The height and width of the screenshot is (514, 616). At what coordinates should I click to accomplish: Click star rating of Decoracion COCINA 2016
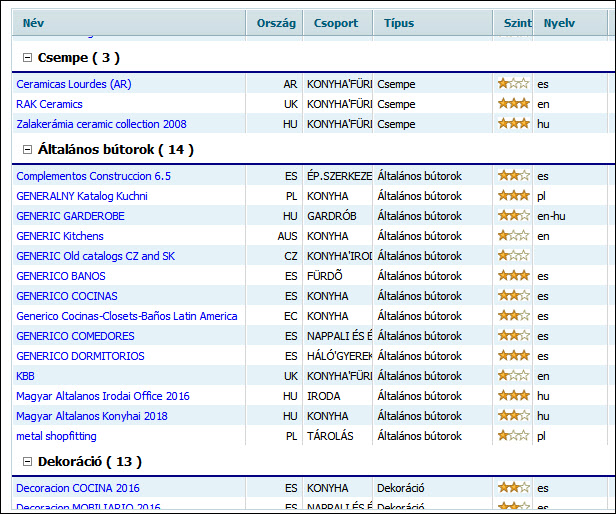pyautogui.click(x=513, y=488)
